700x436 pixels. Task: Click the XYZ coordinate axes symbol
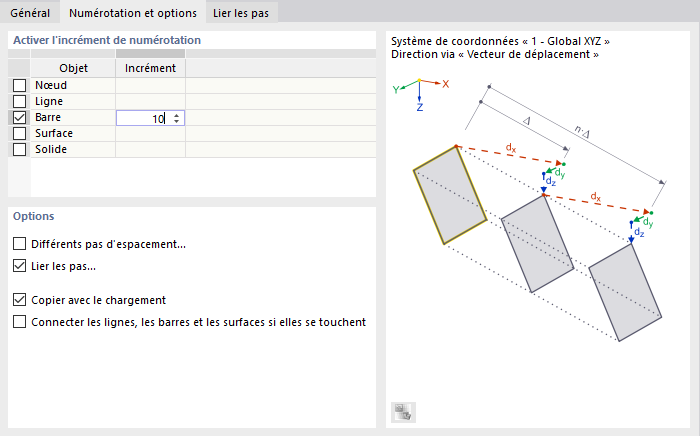coord(420,90)
